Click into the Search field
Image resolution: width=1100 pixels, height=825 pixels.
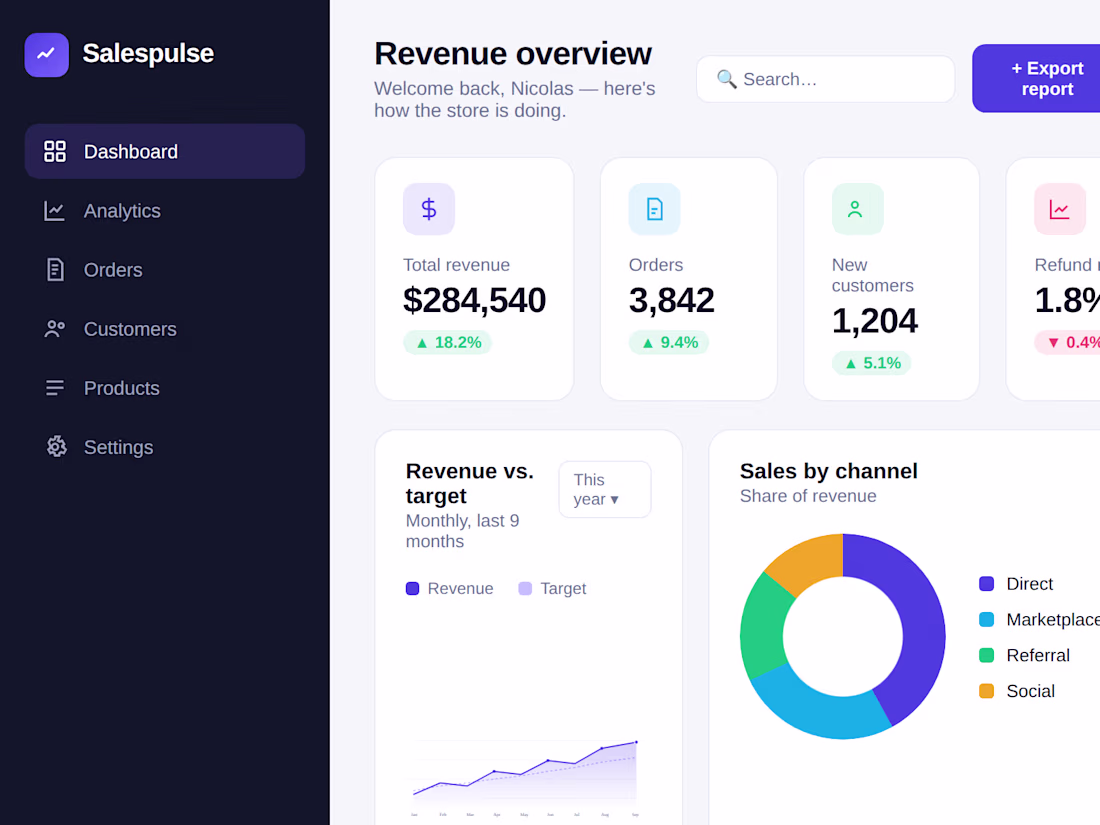(825, 79)
